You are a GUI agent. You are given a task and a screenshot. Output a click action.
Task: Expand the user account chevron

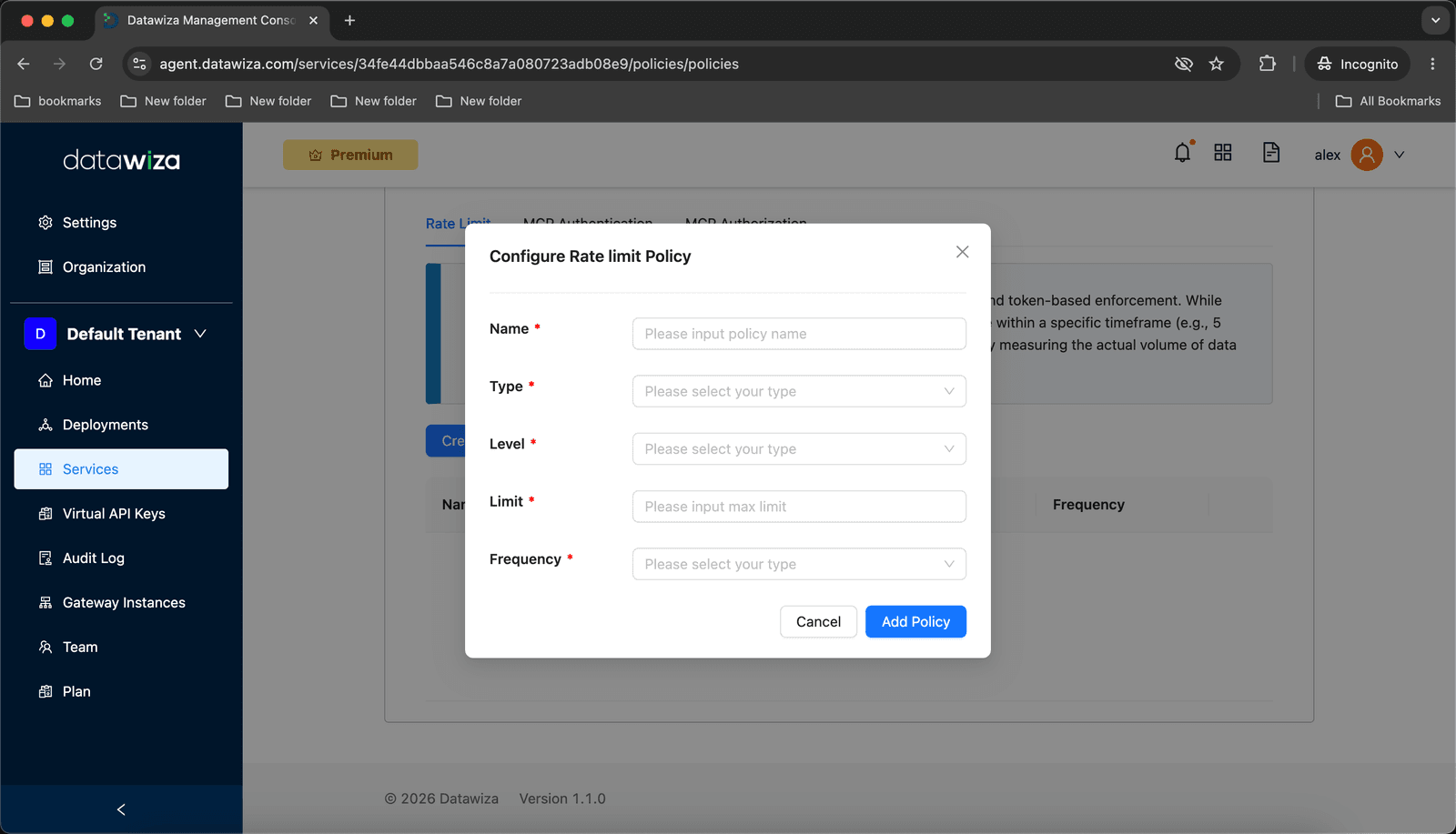click(1400, 155)
